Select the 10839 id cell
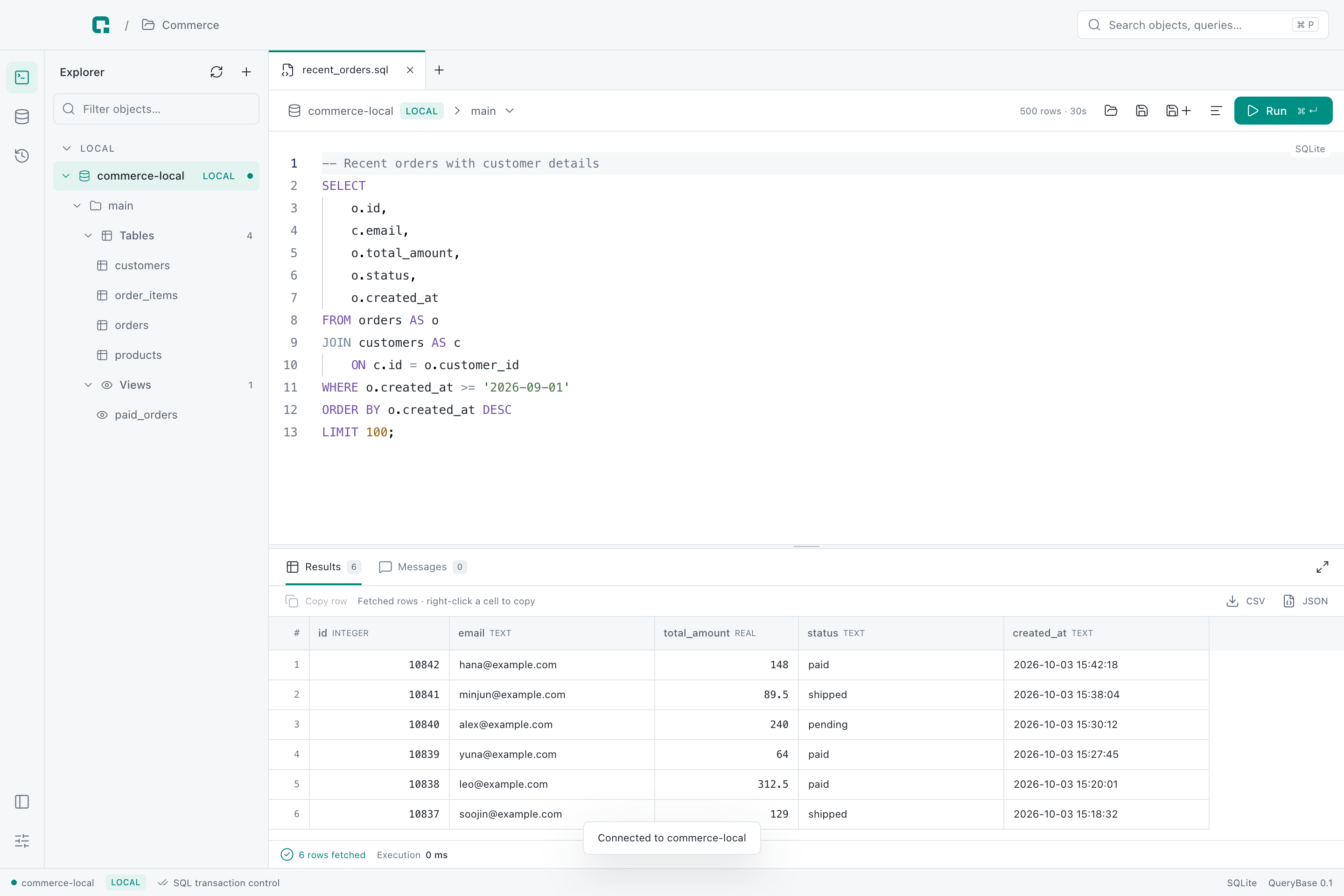The height and width of the screenshot is (896, 1344). click(x=379, y=754)
